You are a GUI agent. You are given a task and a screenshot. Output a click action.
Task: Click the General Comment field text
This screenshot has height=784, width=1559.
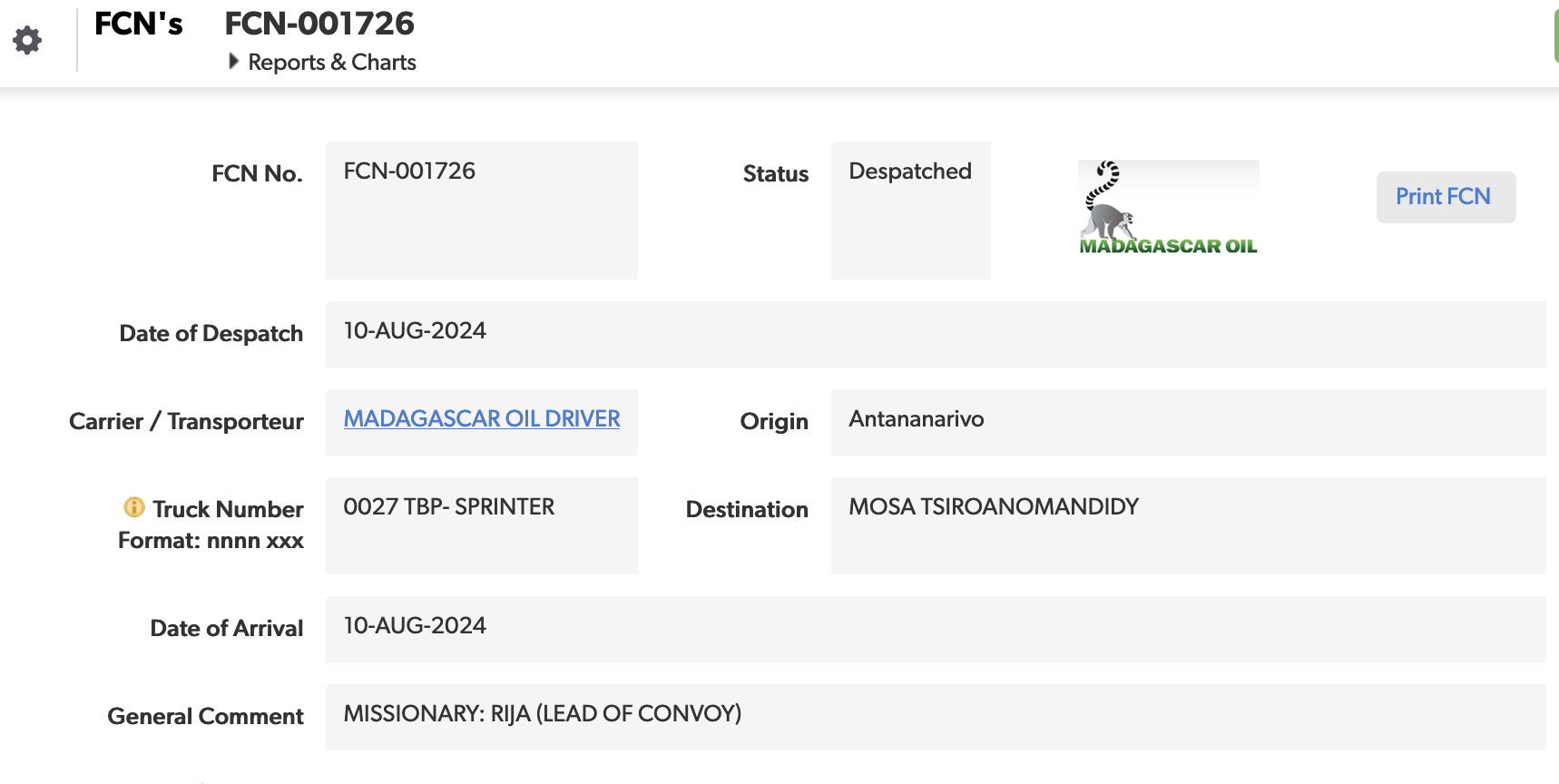pos(542,714)
